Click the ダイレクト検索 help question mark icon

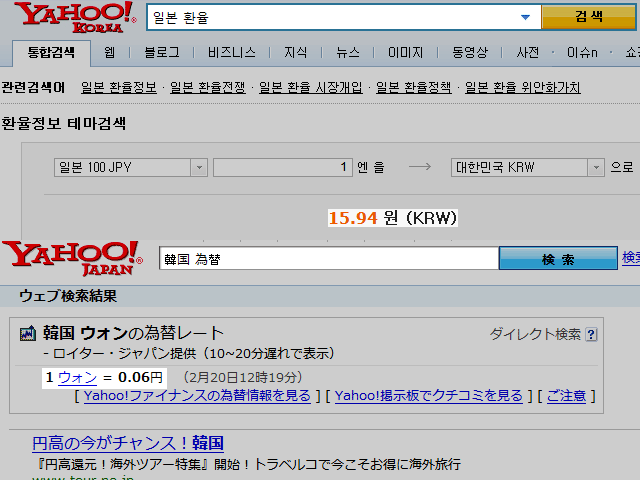coord(591,335)
